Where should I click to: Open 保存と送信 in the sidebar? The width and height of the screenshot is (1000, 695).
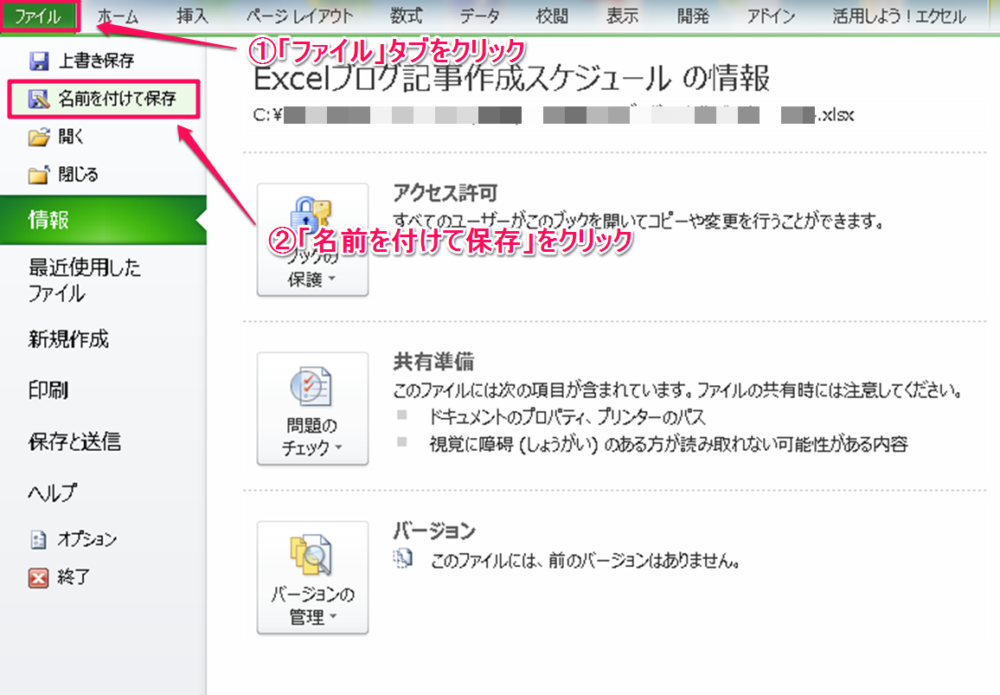point(74,442)
